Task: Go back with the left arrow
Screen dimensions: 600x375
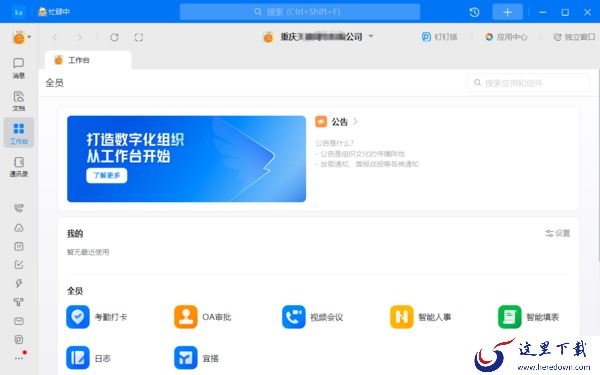Action: coord(54,37)
